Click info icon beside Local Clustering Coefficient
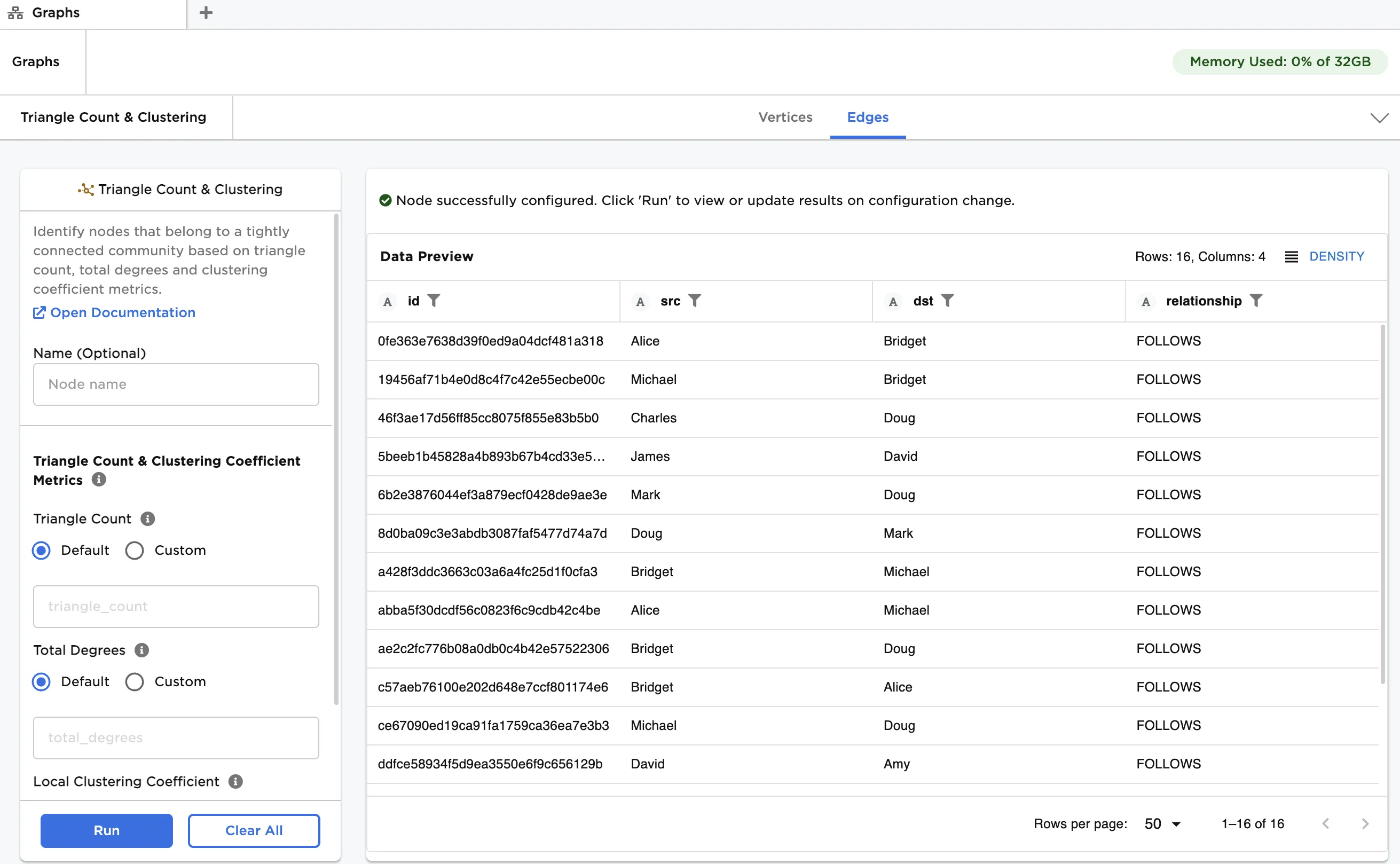 [x=235, y=782]
